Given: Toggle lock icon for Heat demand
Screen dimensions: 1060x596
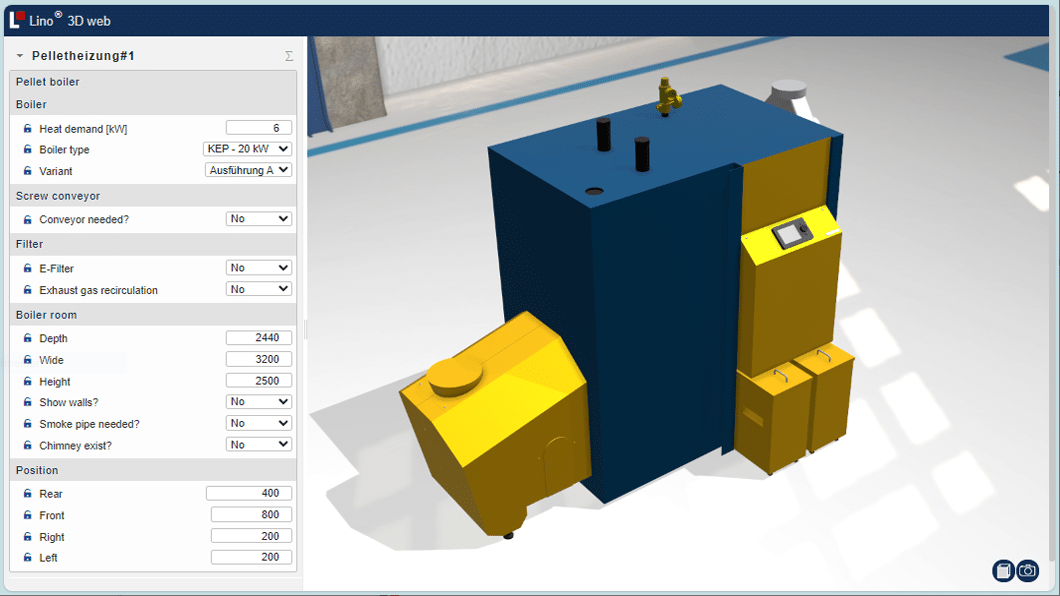Looking at the screenshot, I should (x=28, y=128).
